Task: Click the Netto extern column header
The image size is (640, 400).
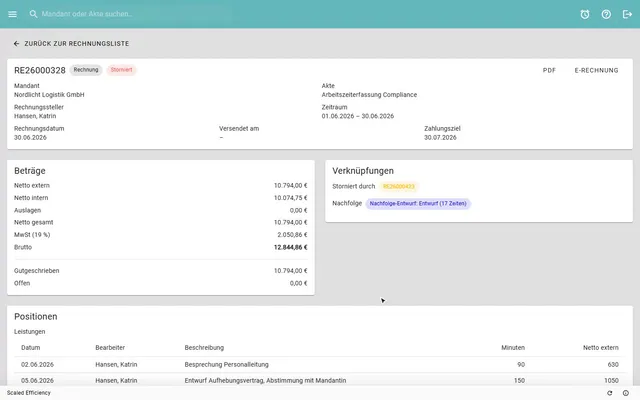Action: pos(600,348)
